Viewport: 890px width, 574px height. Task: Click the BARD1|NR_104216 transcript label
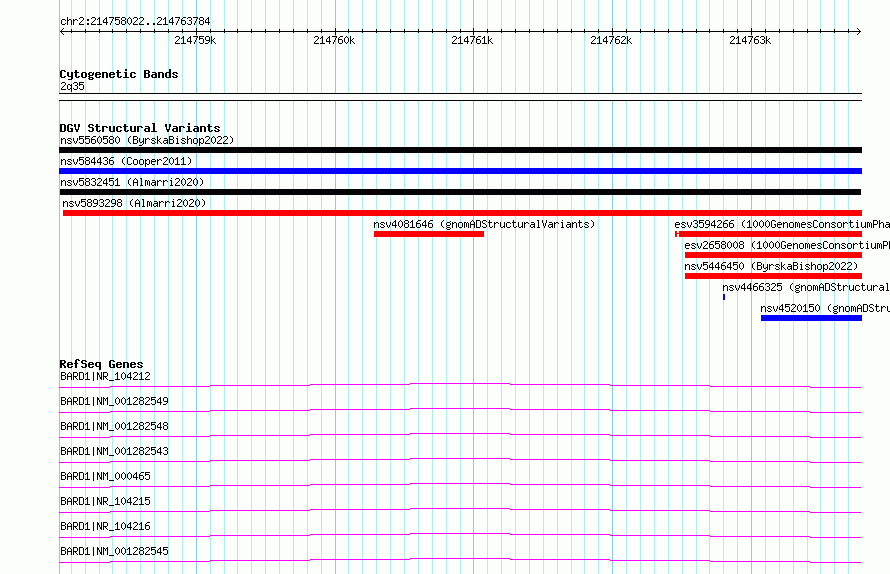(106, 526)
